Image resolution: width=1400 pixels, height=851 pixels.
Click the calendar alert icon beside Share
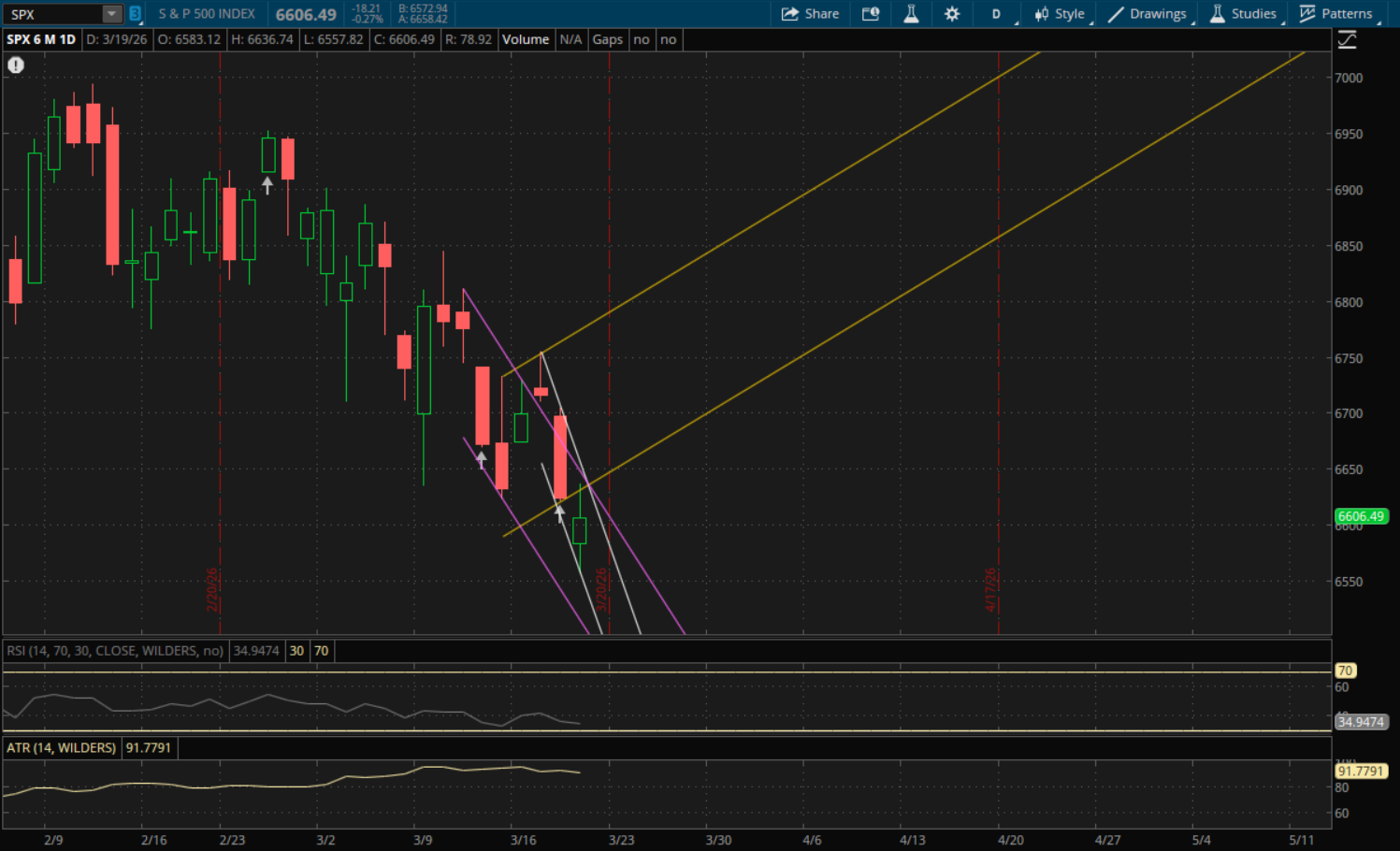(871, 14)
